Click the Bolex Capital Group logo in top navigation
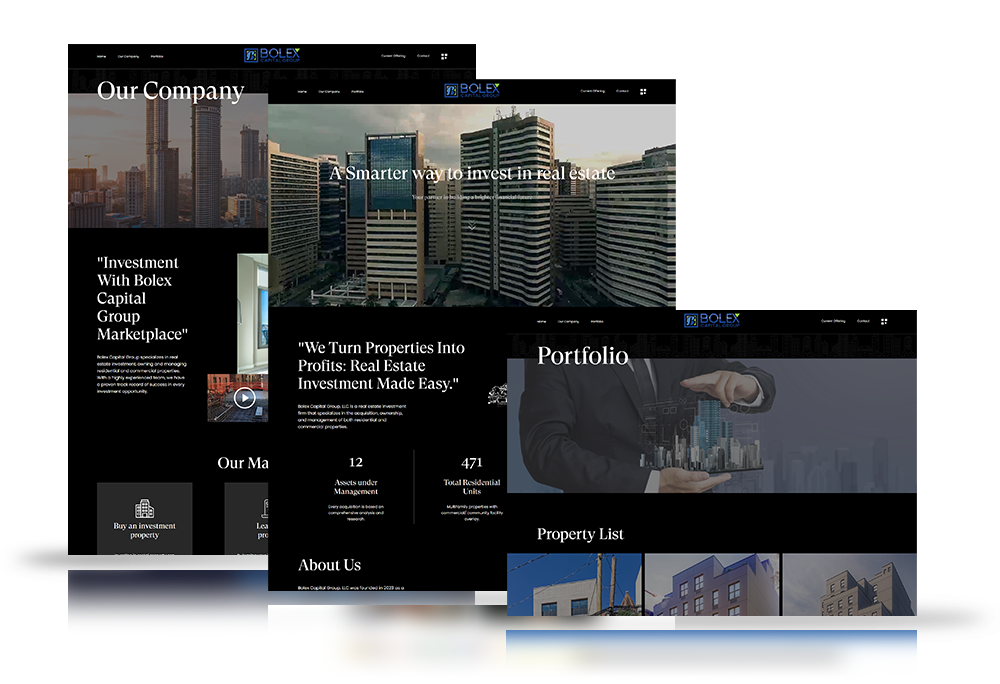 point(472,90)
